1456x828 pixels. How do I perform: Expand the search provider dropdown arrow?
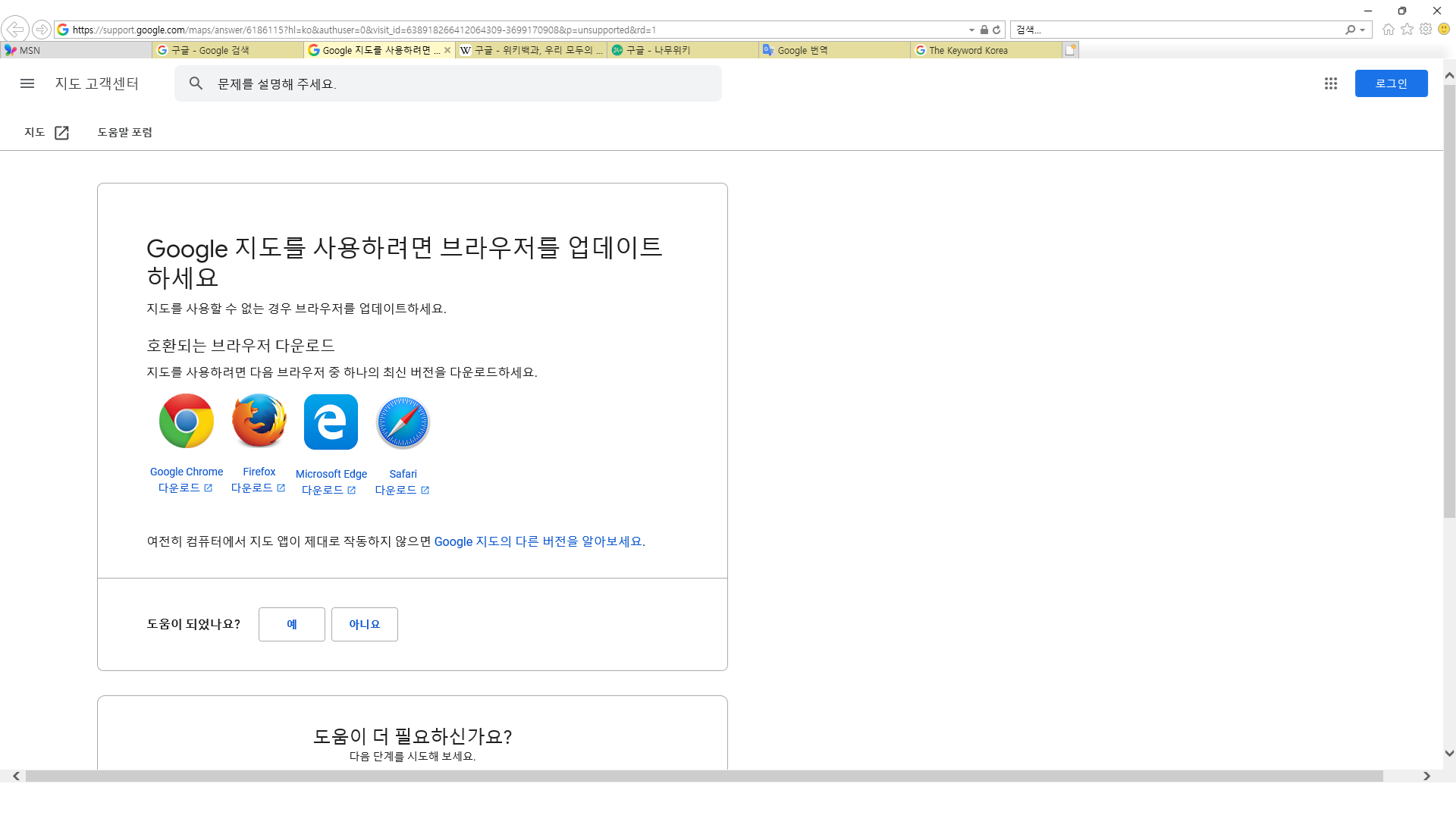coord(1363,30)
